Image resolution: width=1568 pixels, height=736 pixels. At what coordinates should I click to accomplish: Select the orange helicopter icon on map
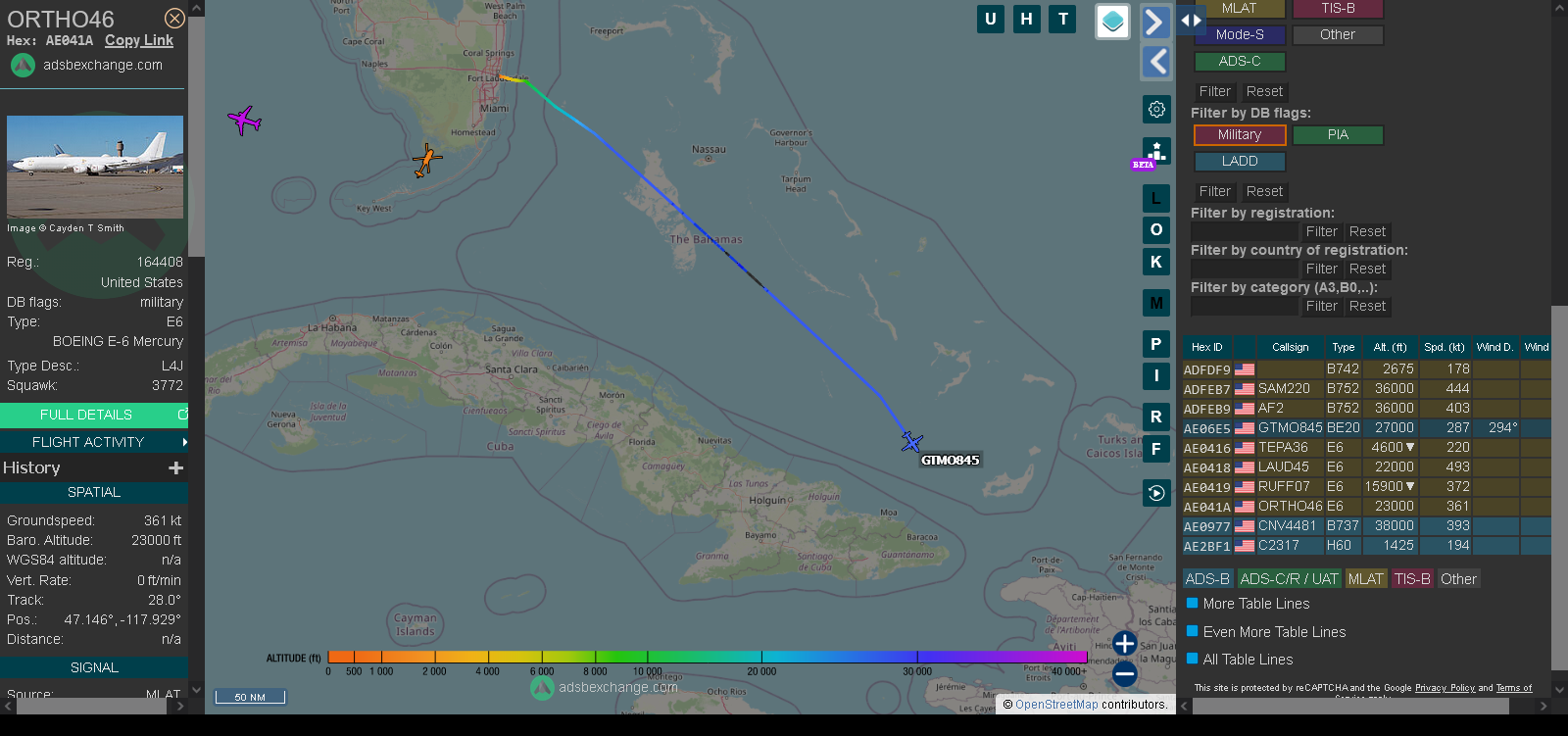(x=426, y=160)
